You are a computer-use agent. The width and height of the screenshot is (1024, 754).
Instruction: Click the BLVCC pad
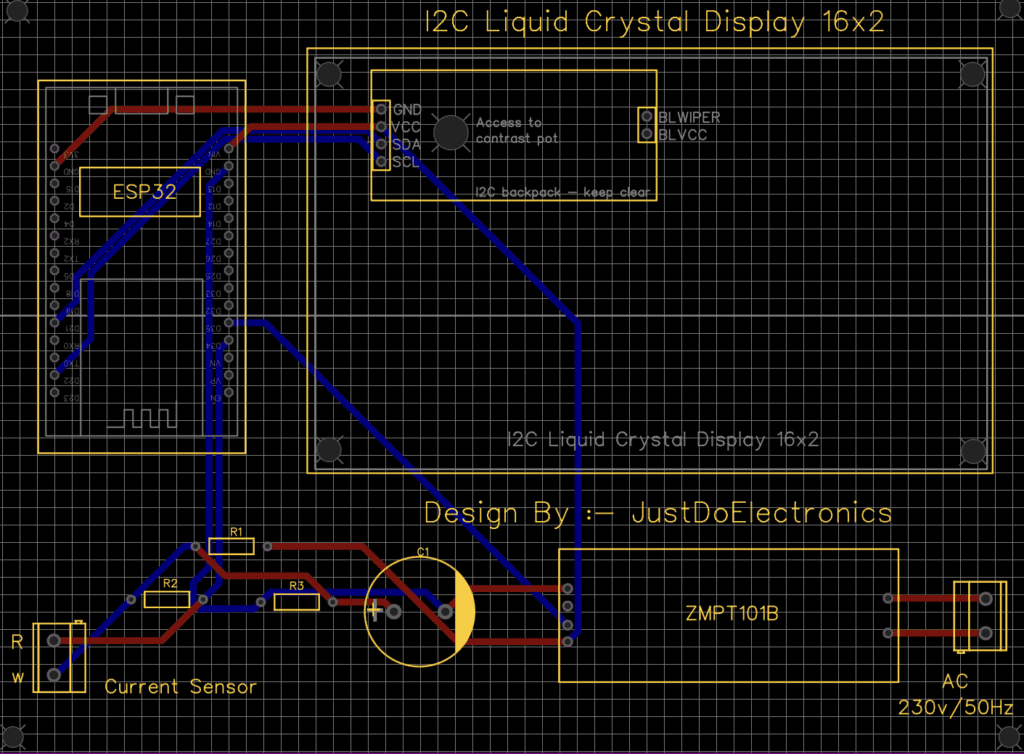pos(647,134)
